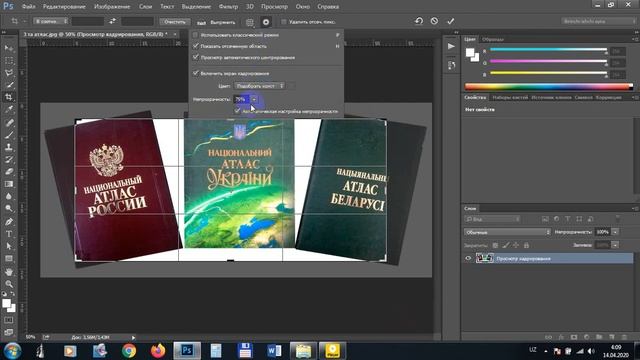
Task: Select the Horizontal Type tool
Action: tap(9, 234)
